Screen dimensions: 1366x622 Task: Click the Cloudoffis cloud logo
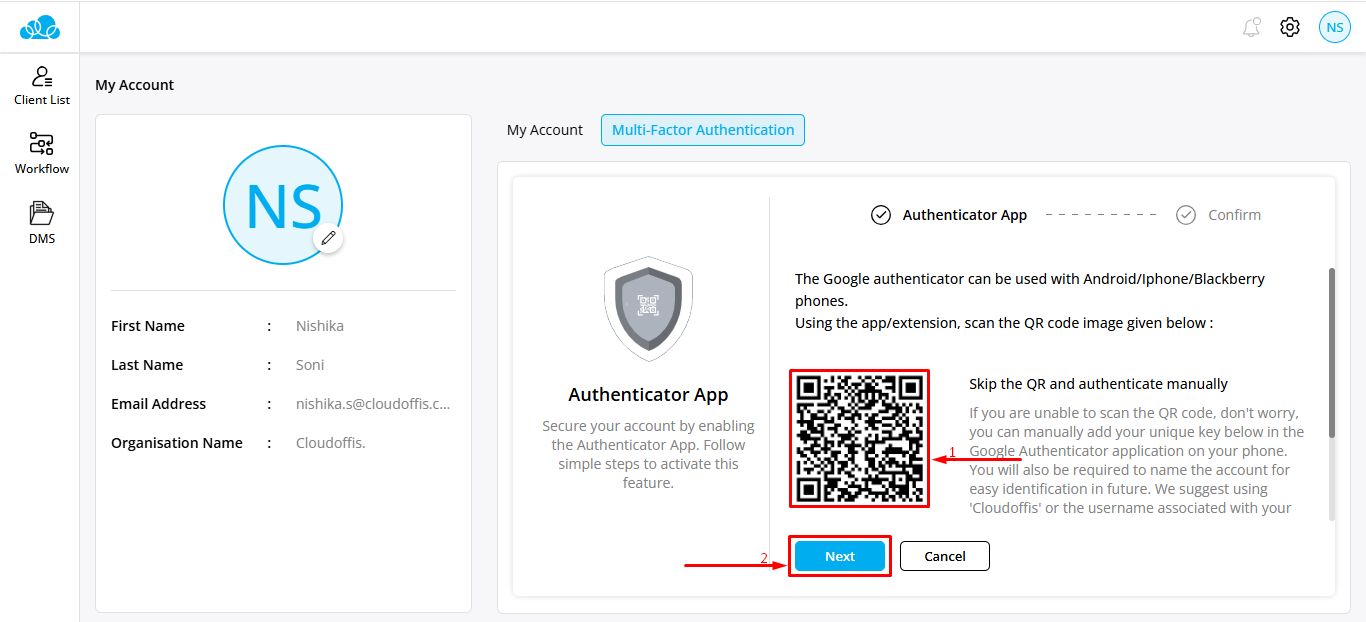[40, 28]
